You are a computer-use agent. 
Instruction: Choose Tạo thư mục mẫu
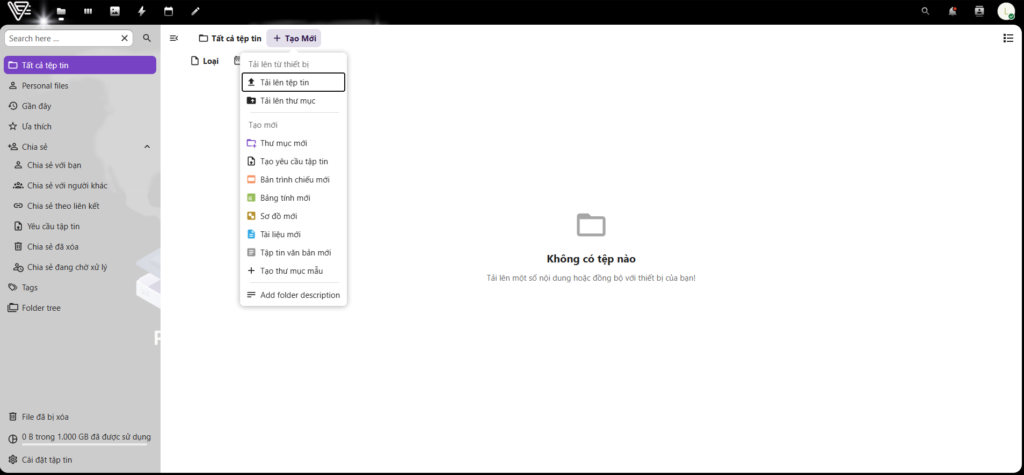[293, 271]
